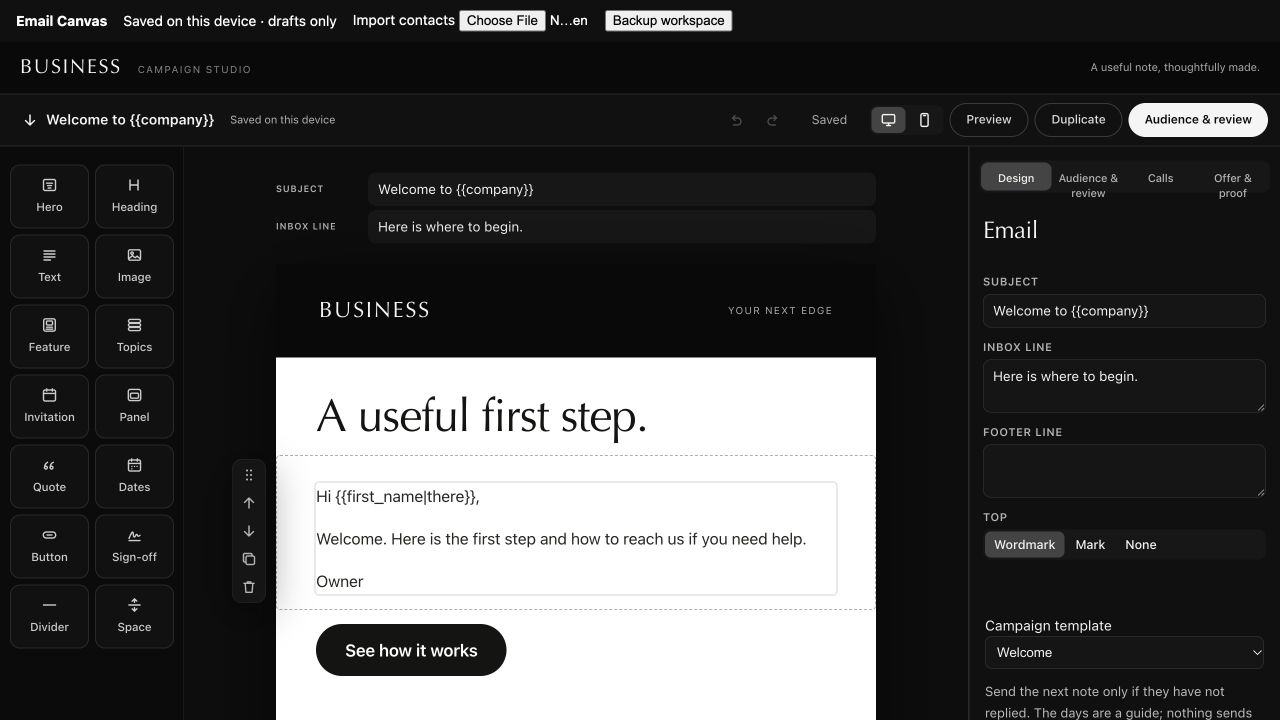The image size is (1280, 720).
Task: Open the Calls tab
Action: click(1160, 178)
